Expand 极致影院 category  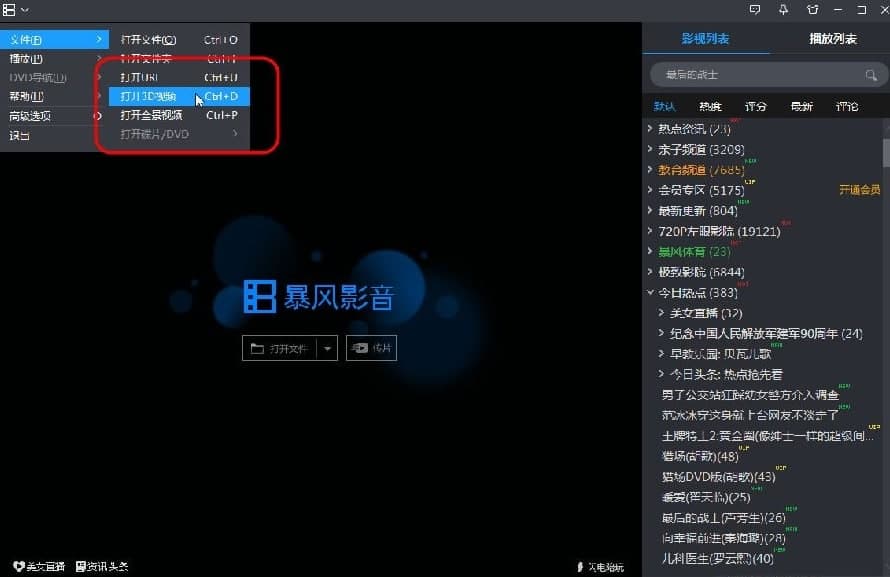pyautogui.click(x=650, y=271)
